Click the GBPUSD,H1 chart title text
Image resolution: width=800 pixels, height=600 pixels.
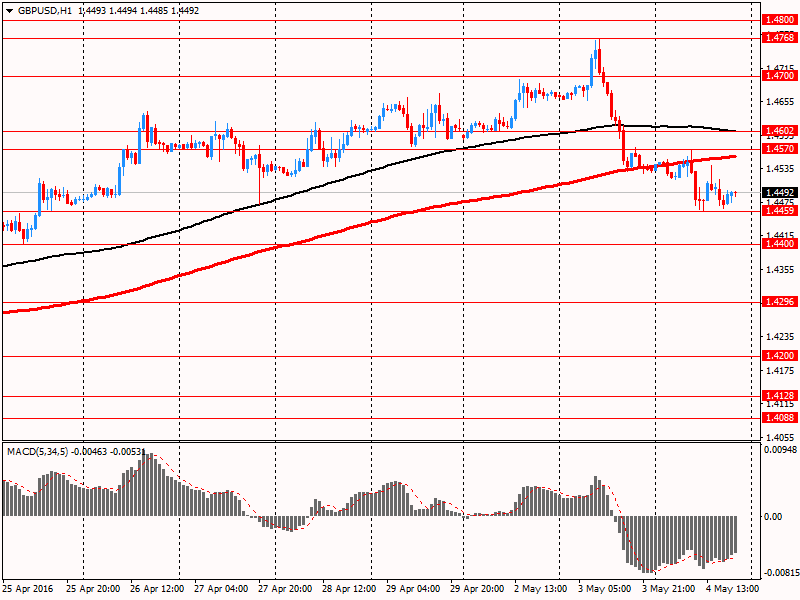(x=44, y=11)
